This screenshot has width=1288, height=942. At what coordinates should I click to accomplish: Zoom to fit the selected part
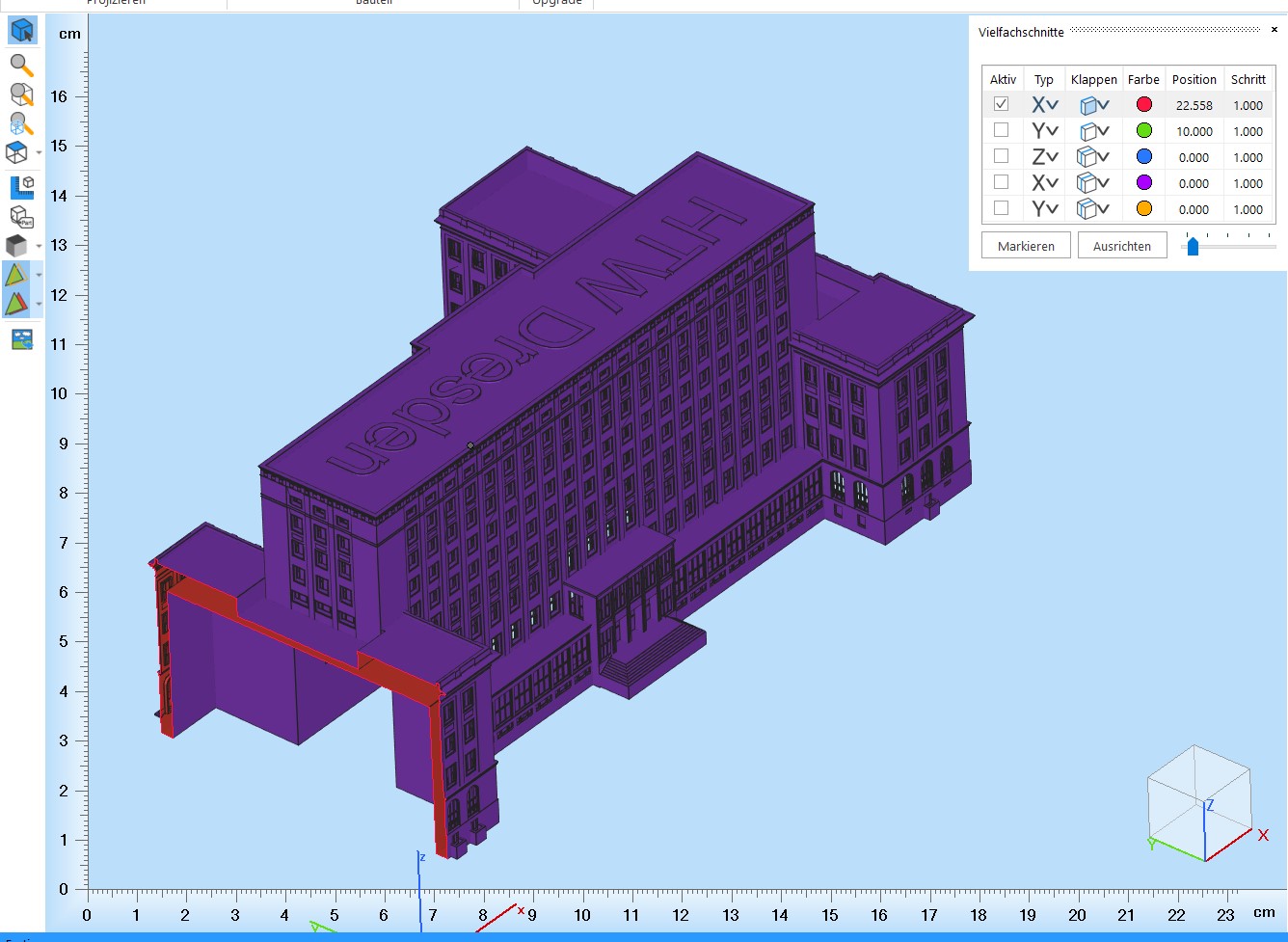[21, 94]
